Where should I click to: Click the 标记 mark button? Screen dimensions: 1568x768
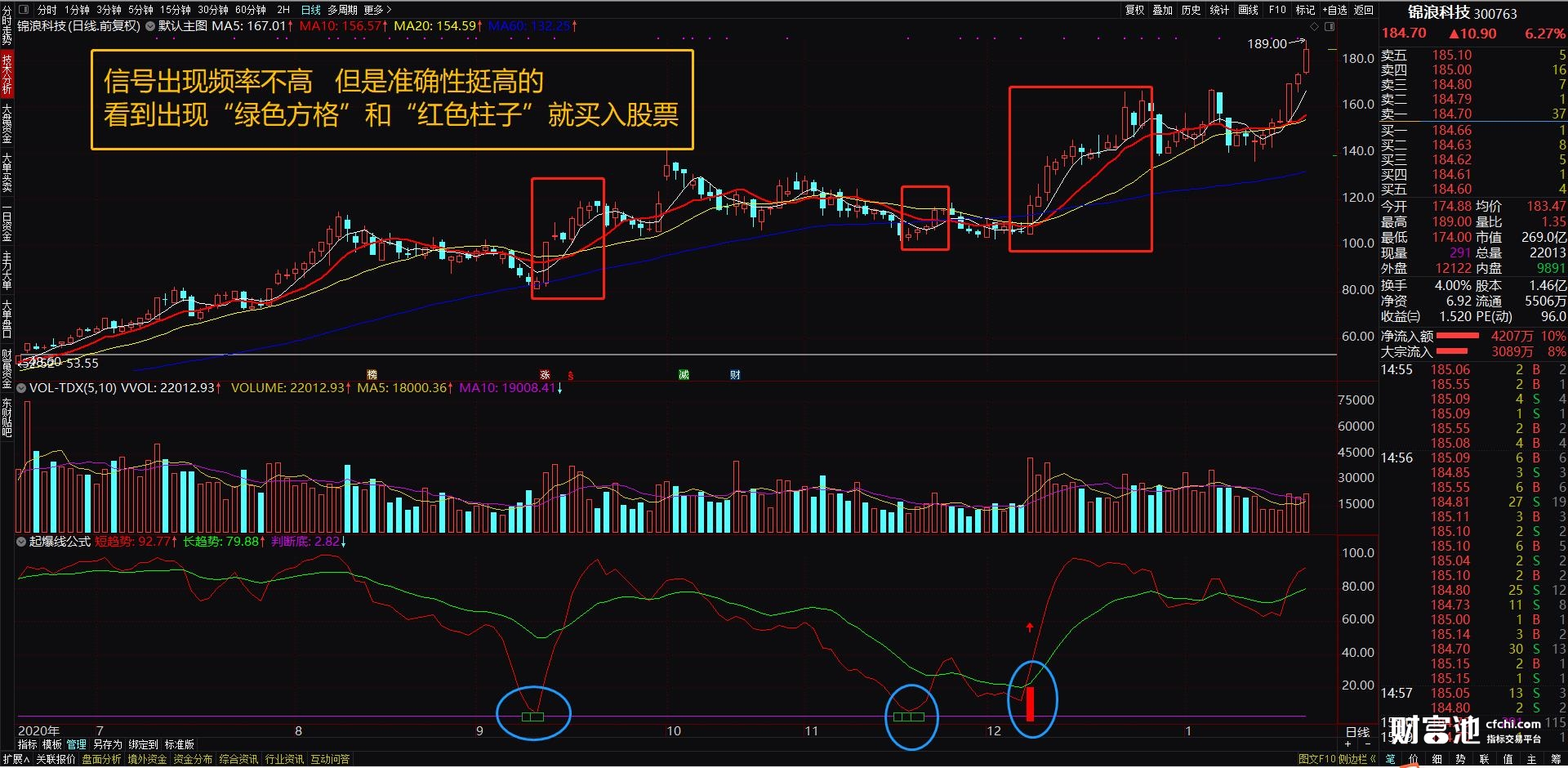coord(1305,10)
